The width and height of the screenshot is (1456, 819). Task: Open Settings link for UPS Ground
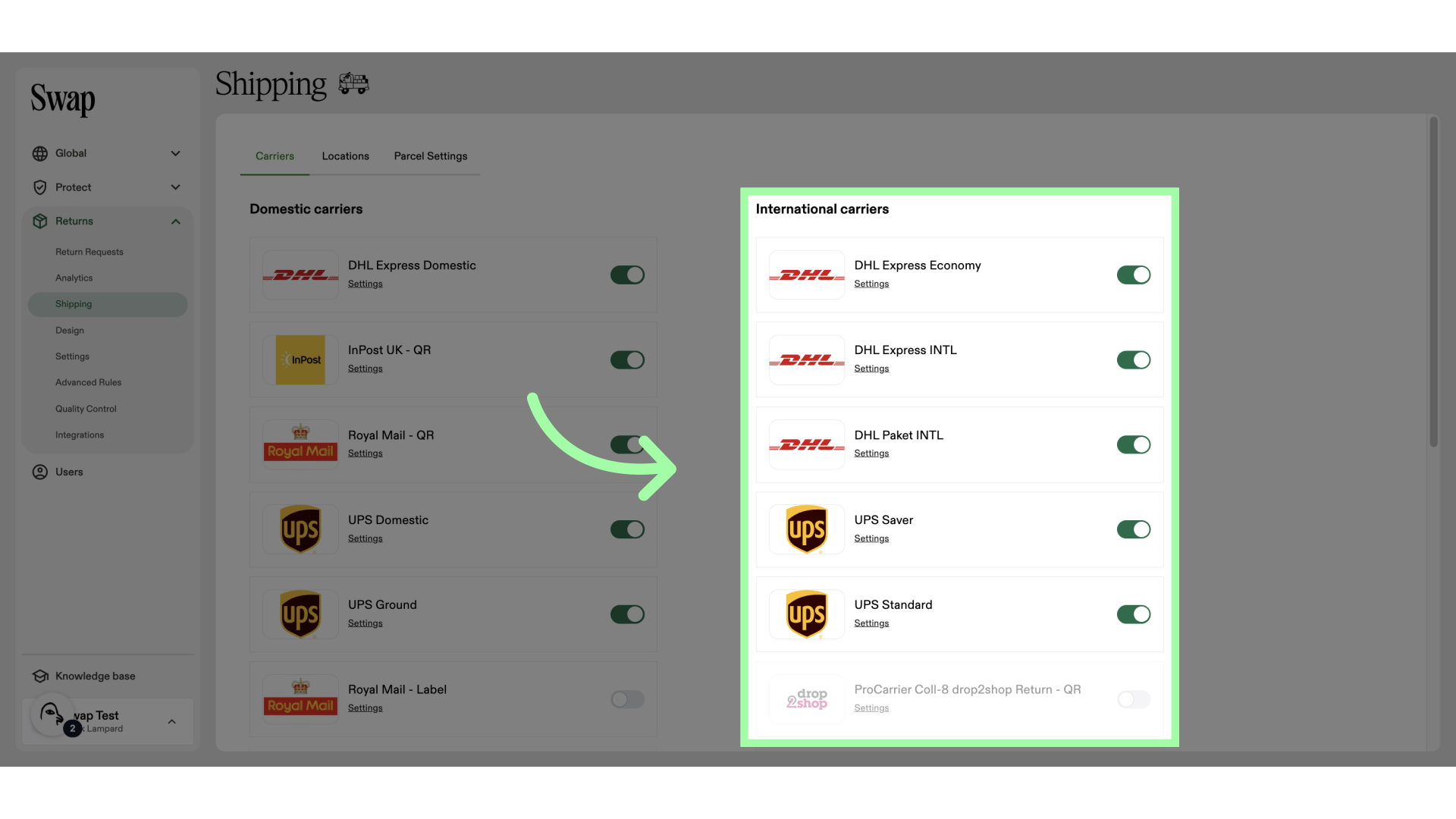point(366,623)
